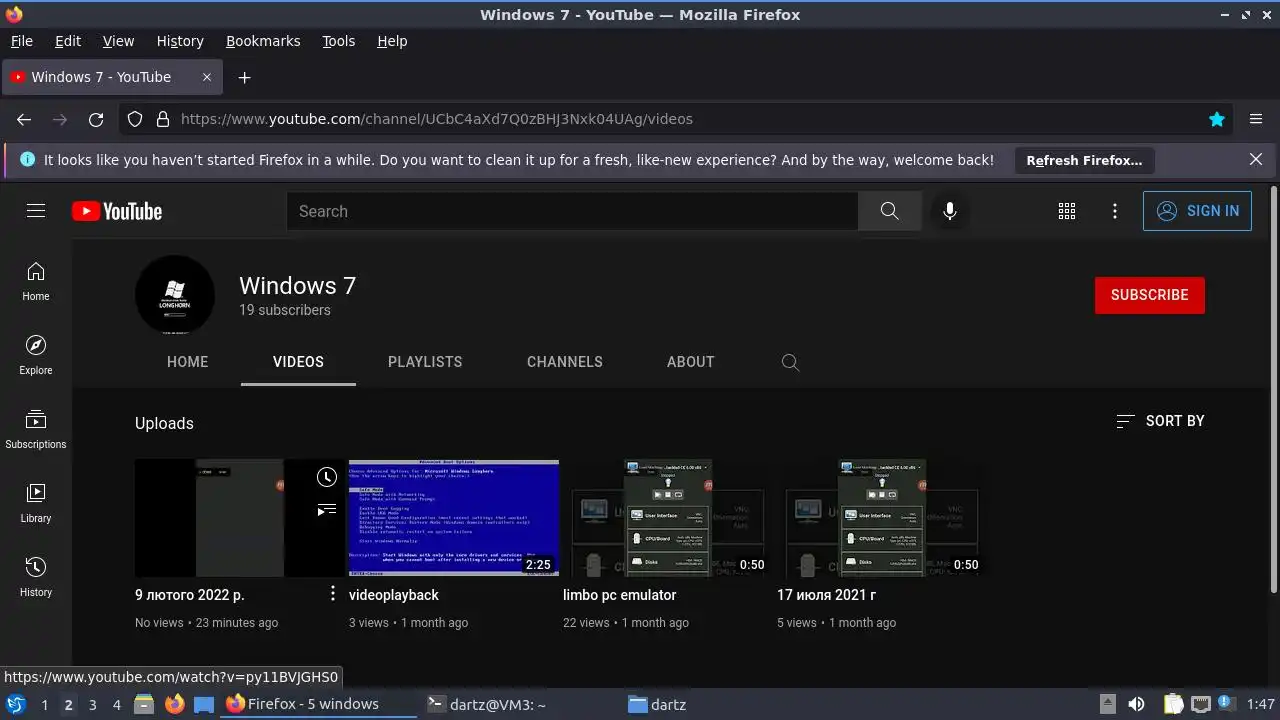The height and width of the screenshot is (720, 1280).
Task: Open the SORT BY dropdown
Action: (1160, 421)
